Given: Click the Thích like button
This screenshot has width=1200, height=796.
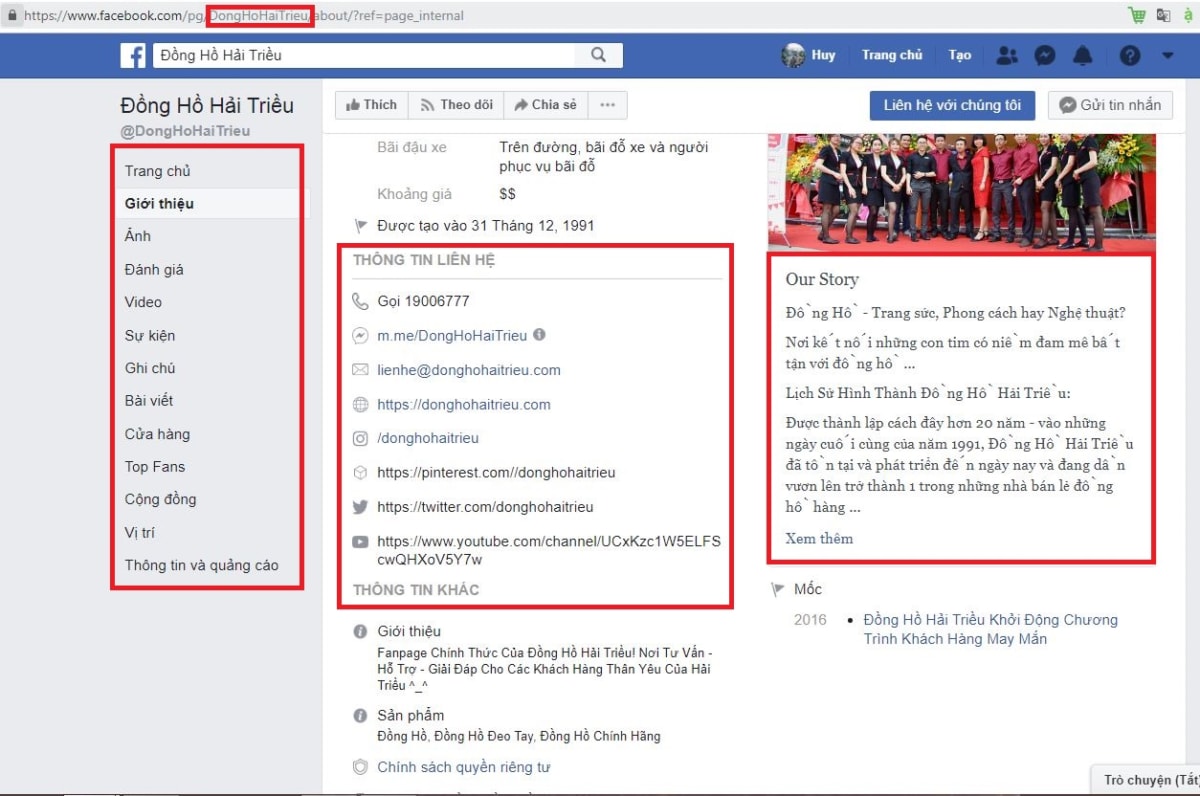Looking at the screenshot, I should (370, 105).
